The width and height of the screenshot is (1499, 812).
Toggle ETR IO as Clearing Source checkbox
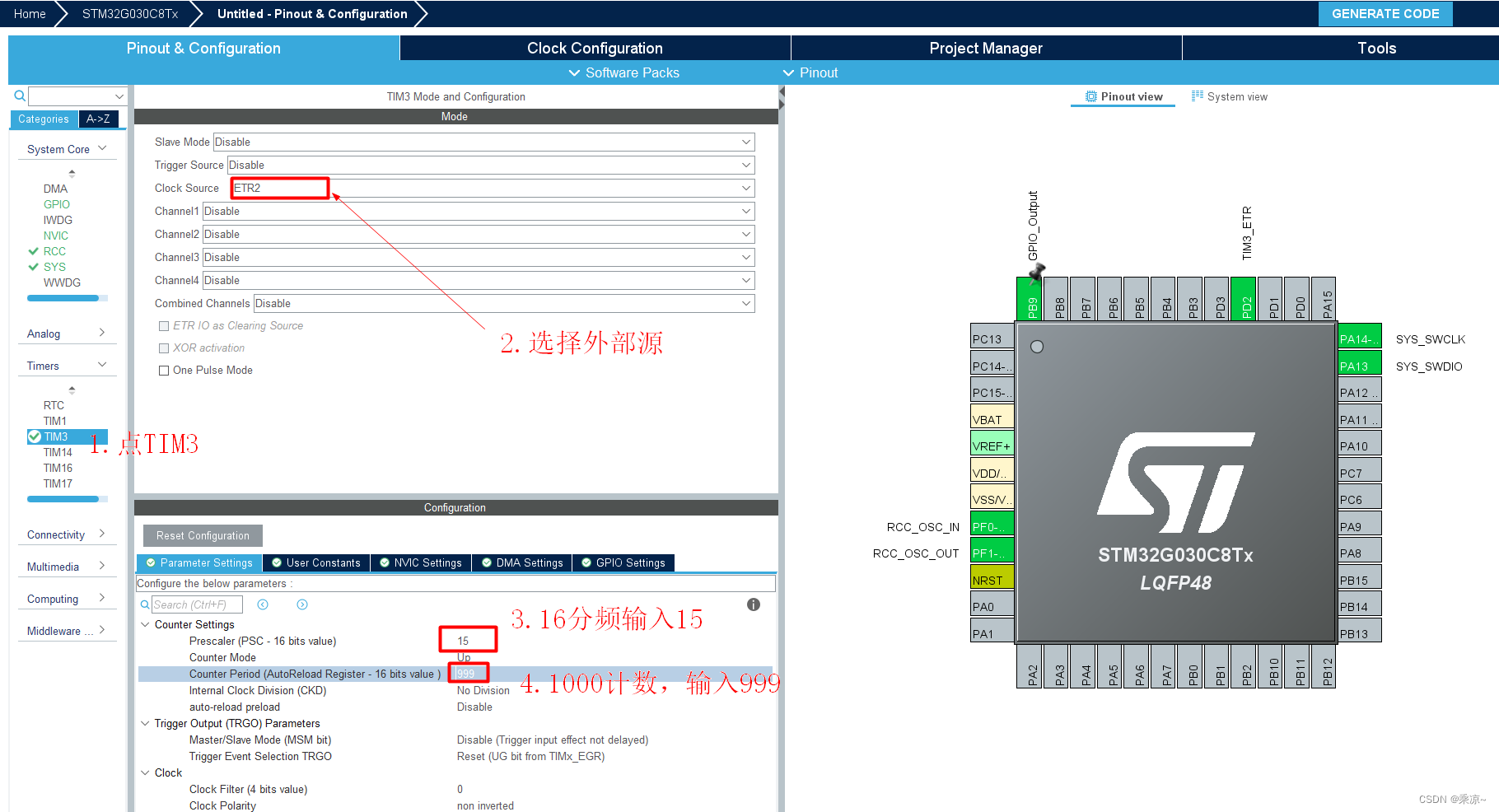click(164, 326)
